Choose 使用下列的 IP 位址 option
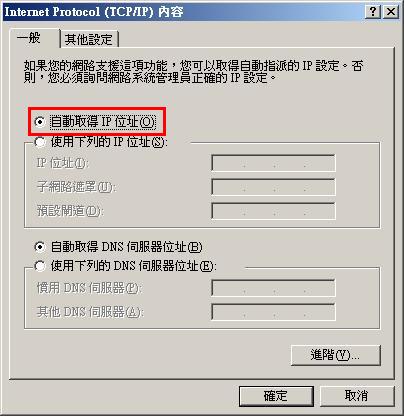Screen dimensions: 404x416 (40, 142)
